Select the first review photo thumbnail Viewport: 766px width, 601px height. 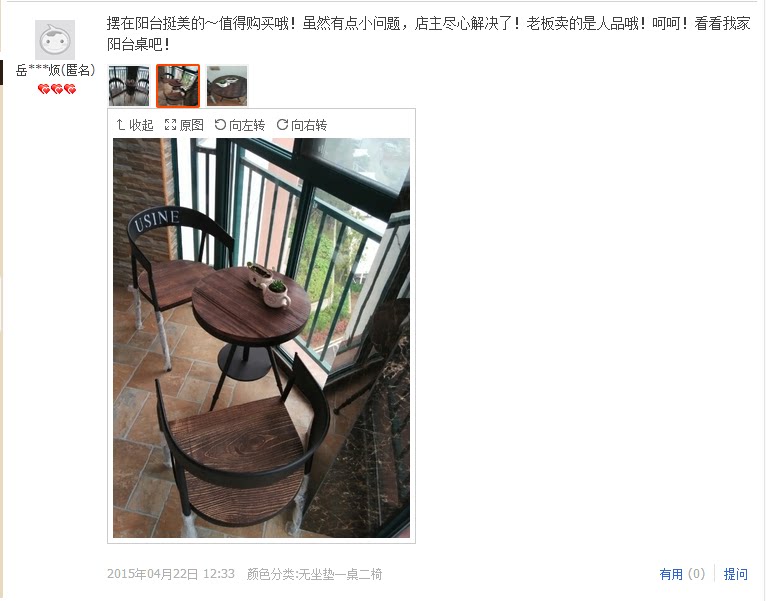pyautogui.click(x=129, y=86)
